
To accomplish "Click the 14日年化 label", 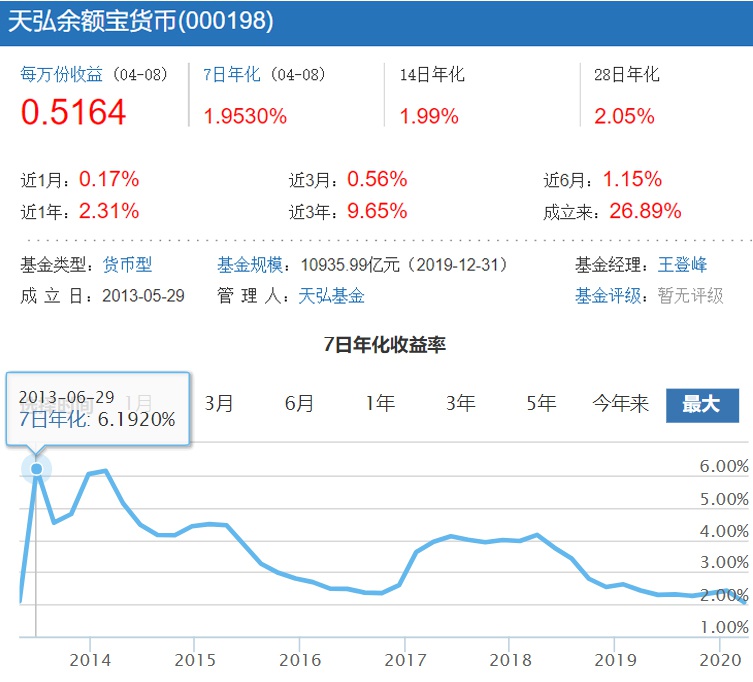I will (432, 74).
